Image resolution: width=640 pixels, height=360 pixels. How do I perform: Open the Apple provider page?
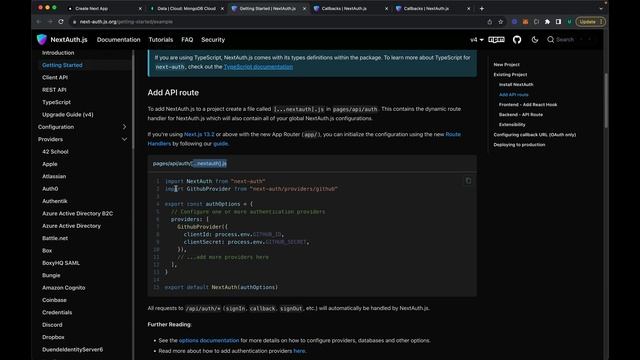50,164
